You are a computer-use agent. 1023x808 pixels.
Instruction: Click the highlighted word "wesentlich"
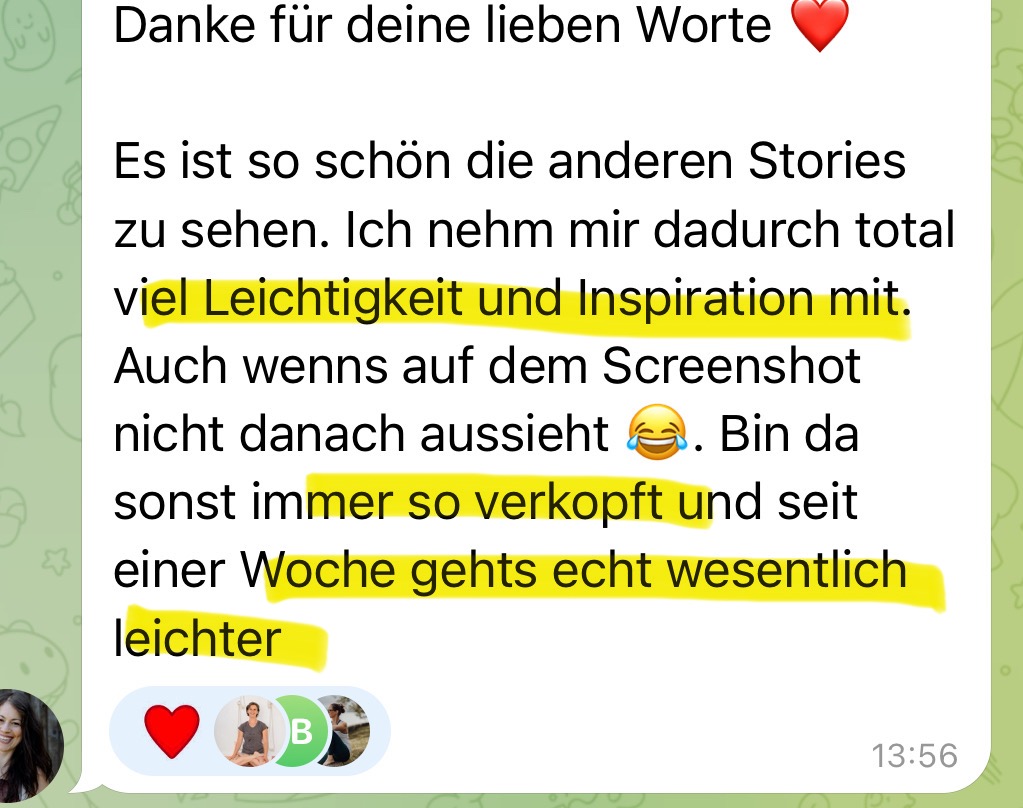786,570
